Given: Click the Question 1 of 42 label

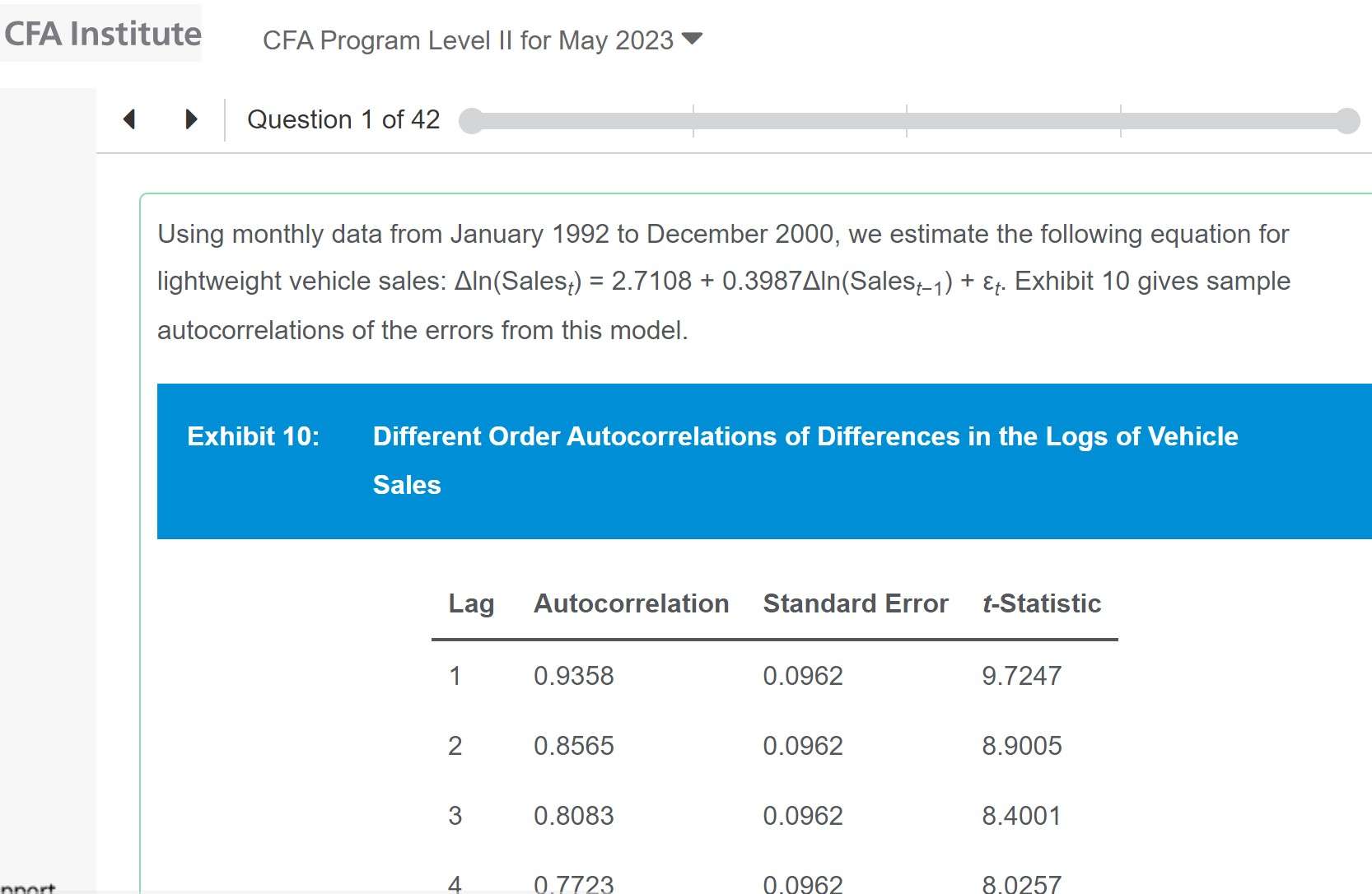Looking at the screenshot, I should [343, 119].
